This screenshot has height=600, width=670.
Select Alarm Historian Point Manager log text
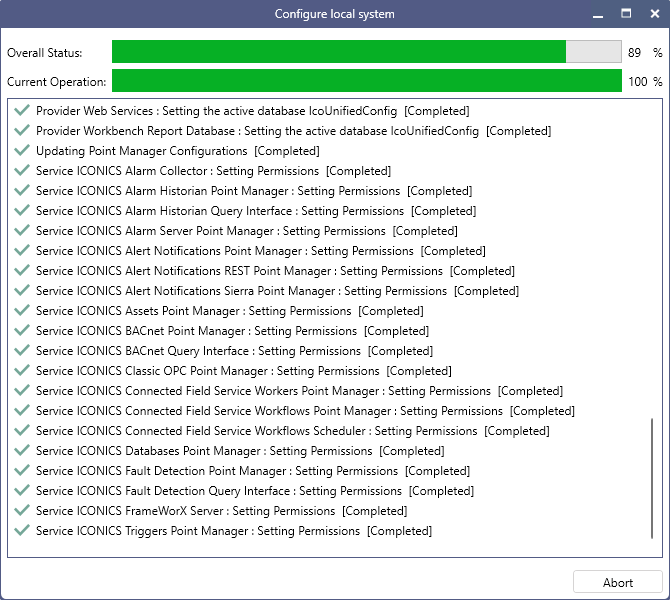coord(254,191)
